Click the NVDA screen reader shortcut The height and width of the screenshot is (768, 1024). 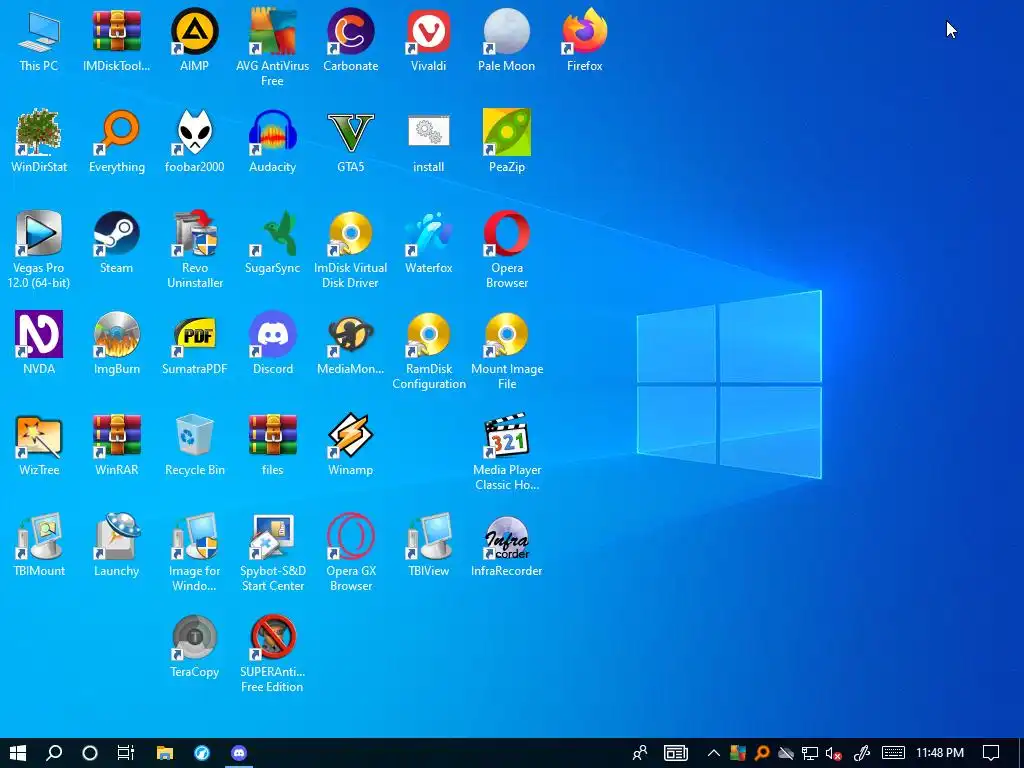click(39, 344)
